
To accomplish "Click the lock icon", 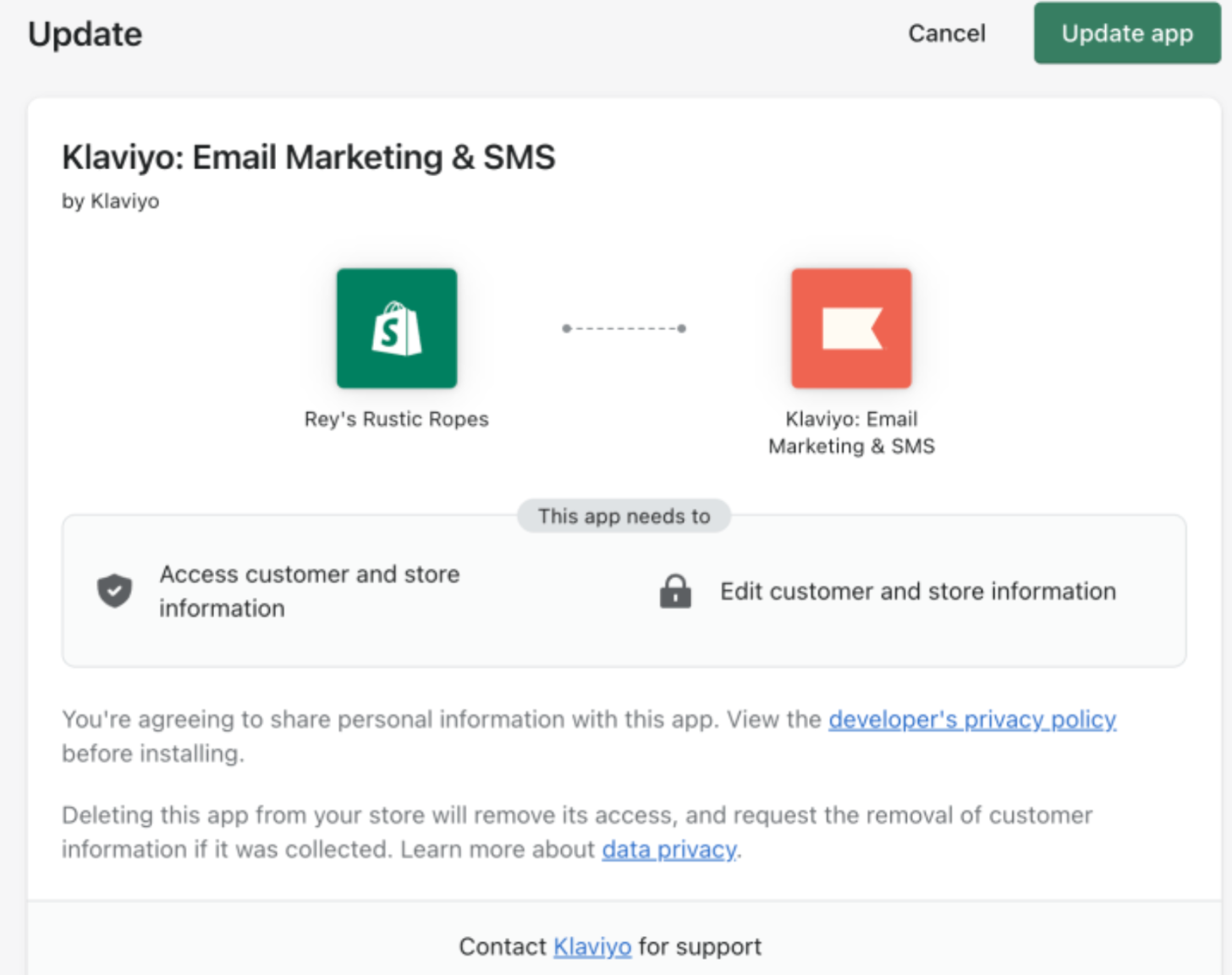I will (x=675, y=591).
